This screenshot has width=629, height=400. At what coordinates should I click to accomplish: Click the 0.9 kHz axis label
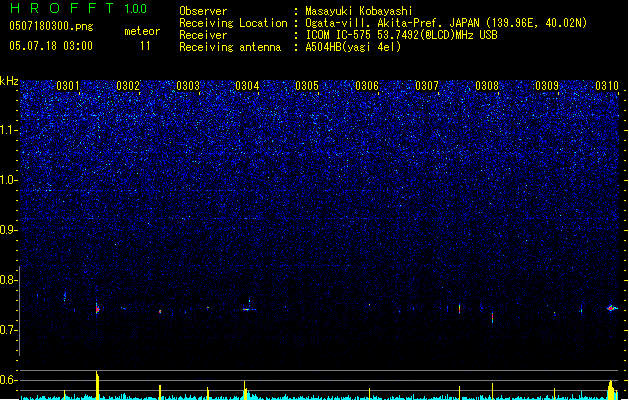click(x=8, y=230)
